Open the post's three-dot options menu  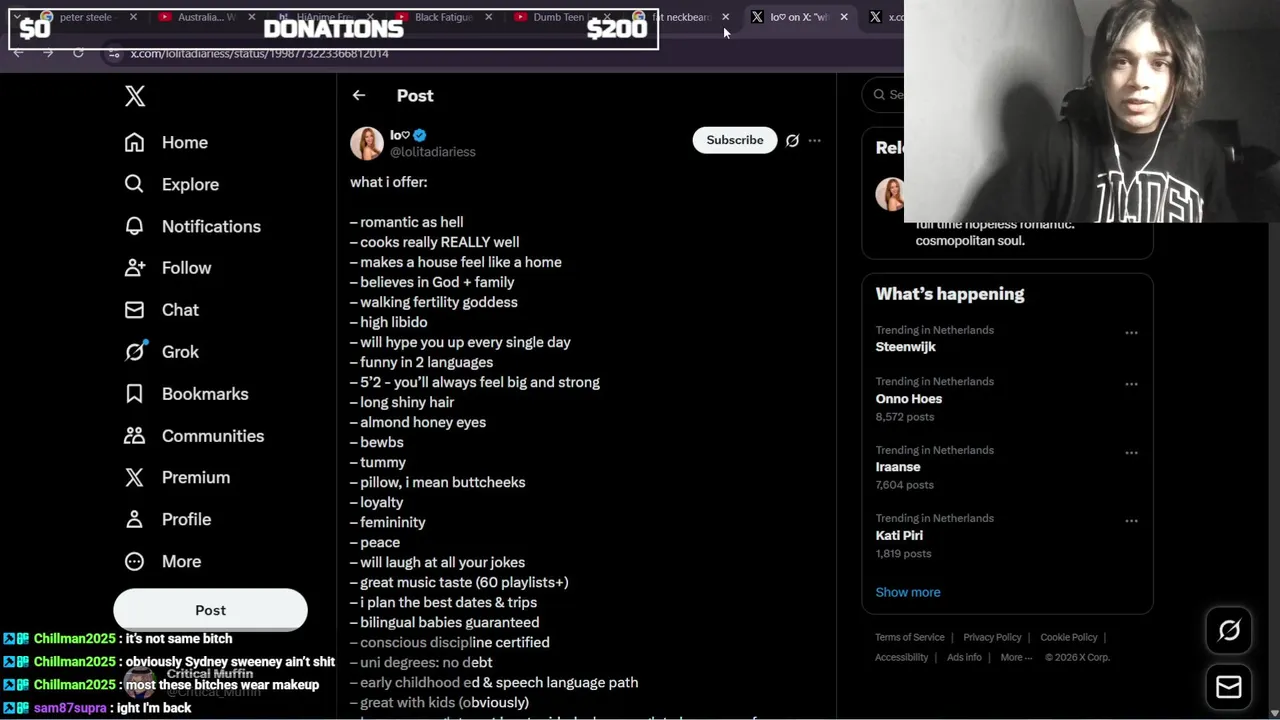(814, 141)
